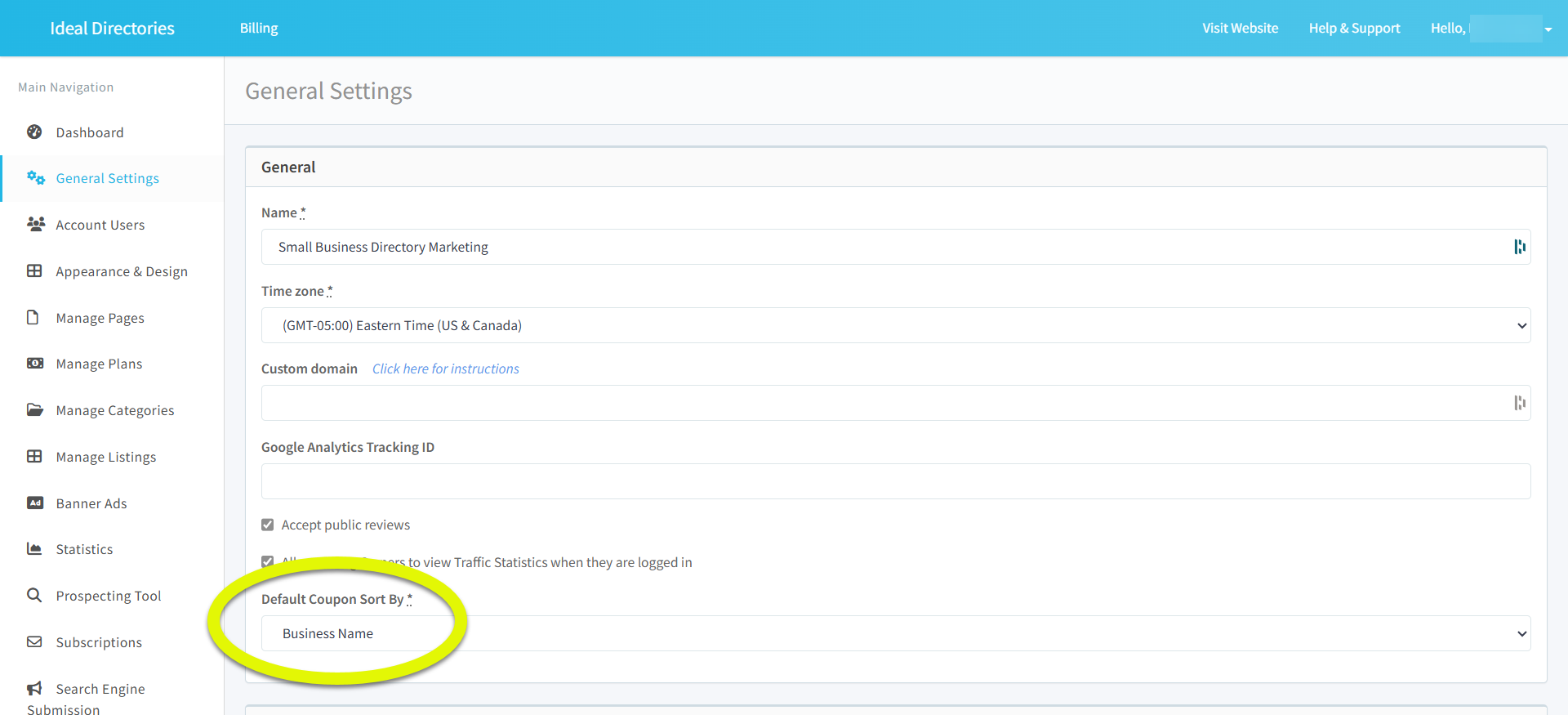Click the Manage Plans money icon
The width and height of the screenshot is (1568, 715).
35,363
